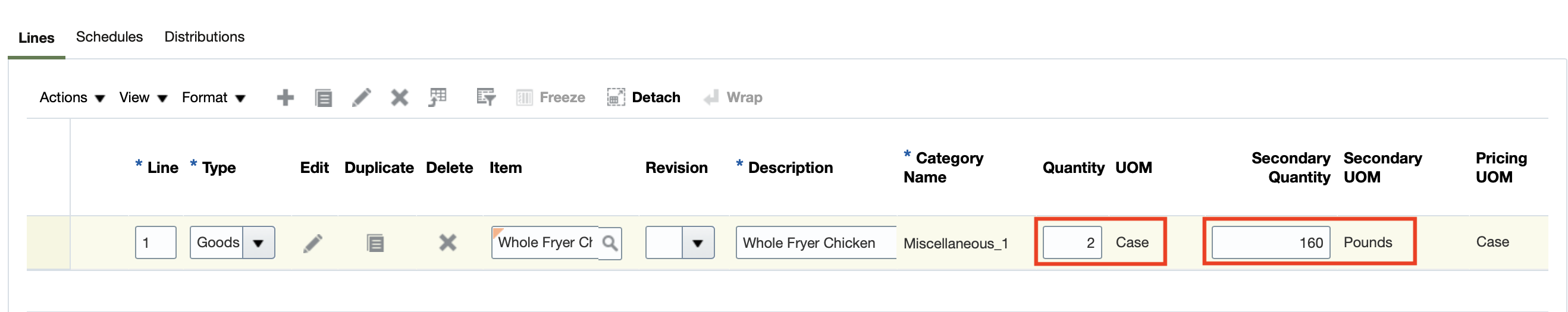
Task: Switch to the Distributions tab
Action: point(205,37)
